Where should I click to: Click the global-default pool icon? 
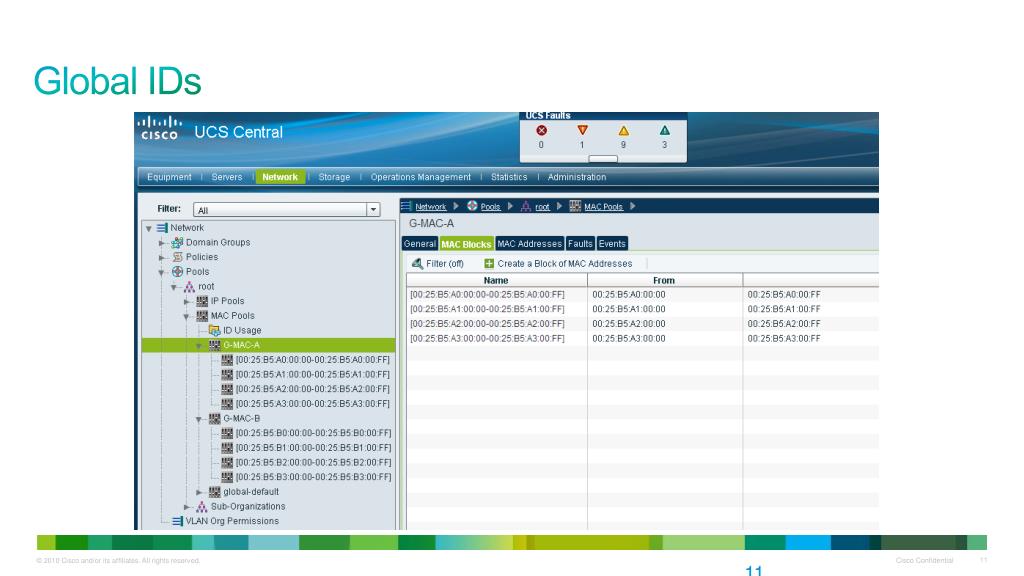tap(214, 492)
